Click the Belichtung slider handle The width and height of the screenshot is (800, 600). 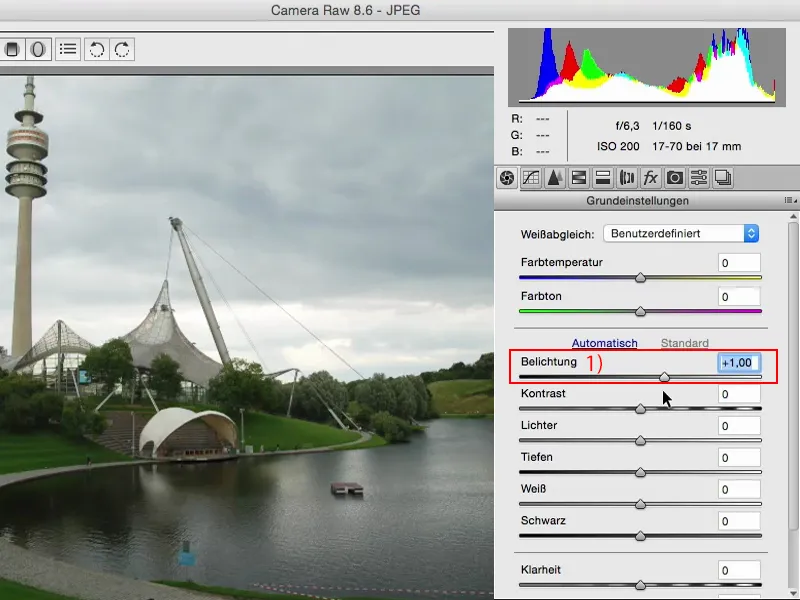tap(664, 377)
